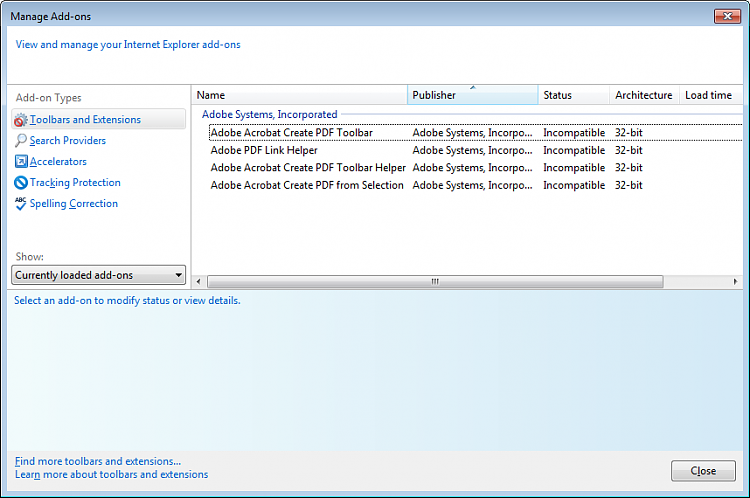750x498 pixels.
Task: Sort by the Publisher column header
Action: click(x=473, y=95)
